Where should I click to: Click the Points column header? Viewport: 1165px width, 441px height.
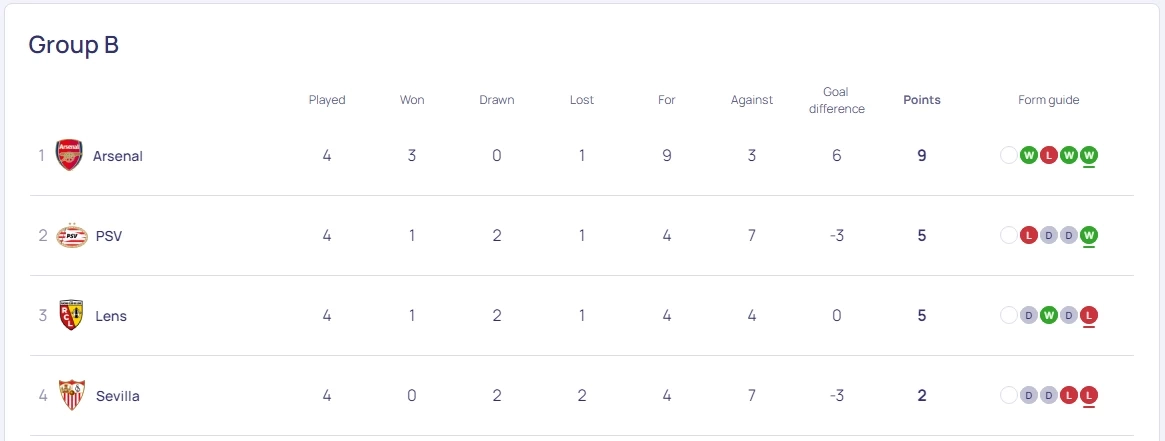tap(921, 100)
